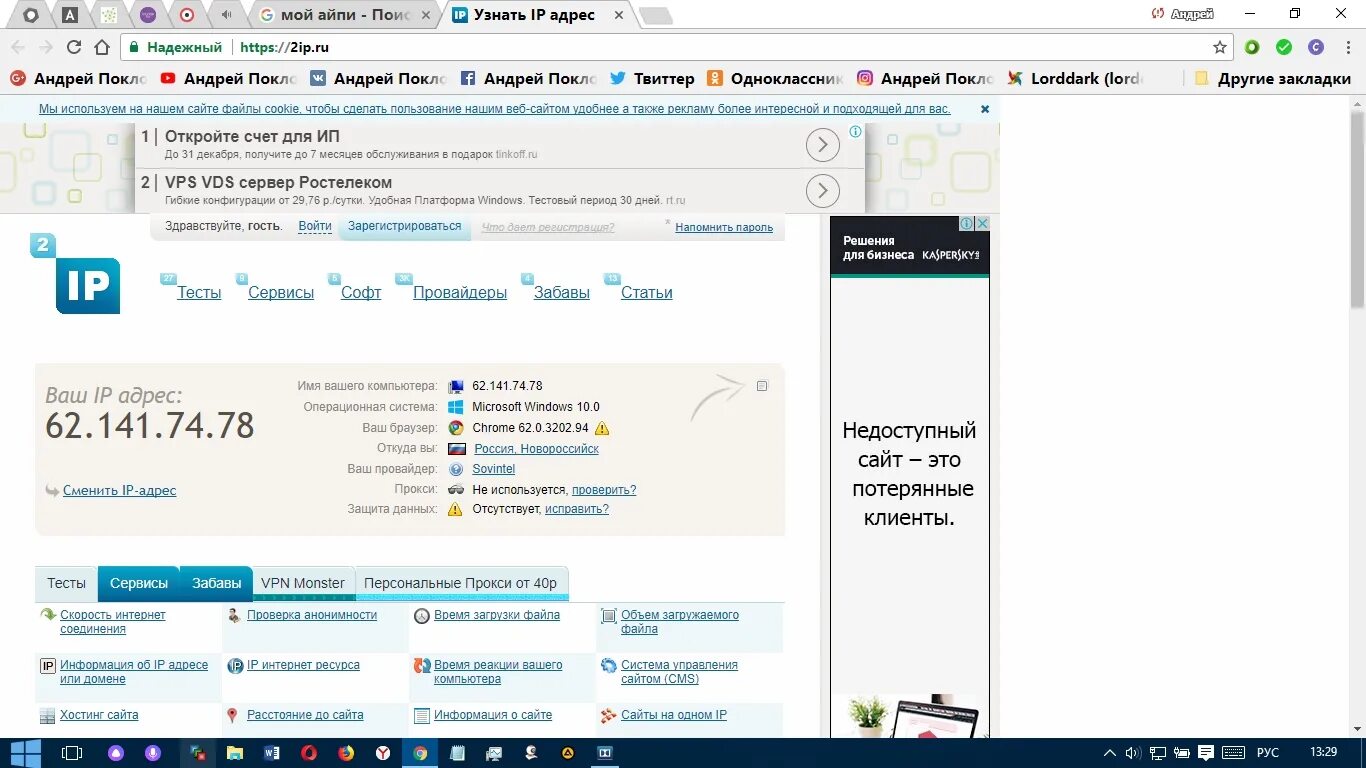Show hidden system tray icons
The image size is (1366, 768).
[x=1109, y=753]
